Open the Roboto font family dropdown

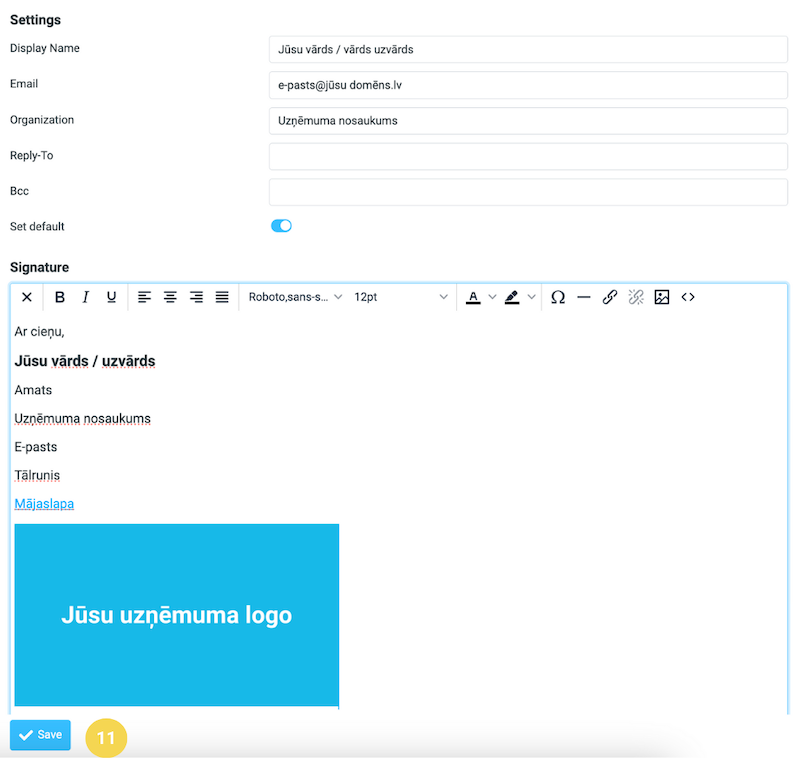click(x=295, y=297)
